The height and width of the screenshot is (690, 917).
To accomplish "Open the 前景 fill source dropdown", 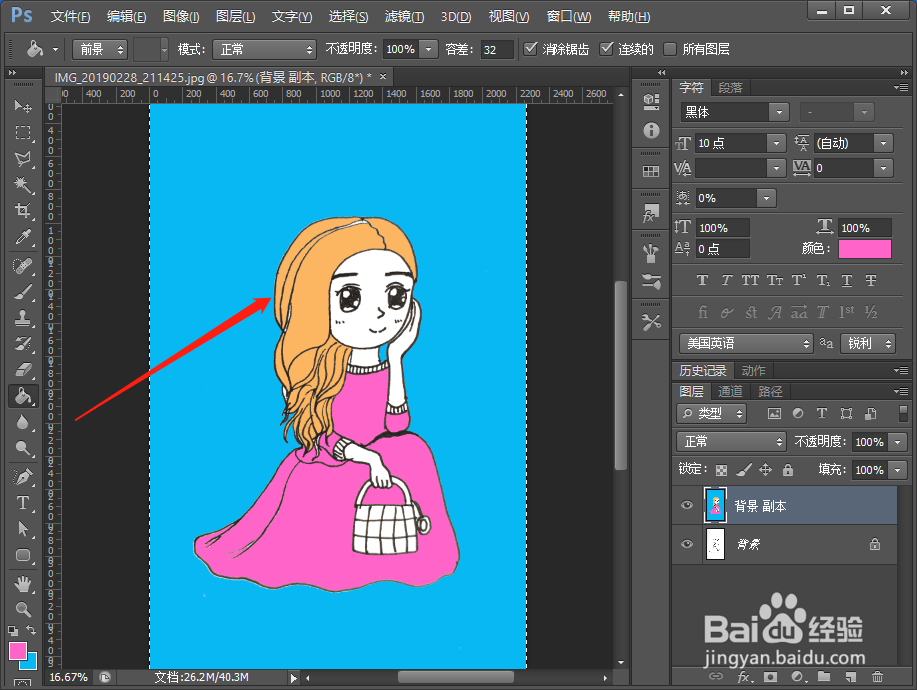I will (100, 50).
